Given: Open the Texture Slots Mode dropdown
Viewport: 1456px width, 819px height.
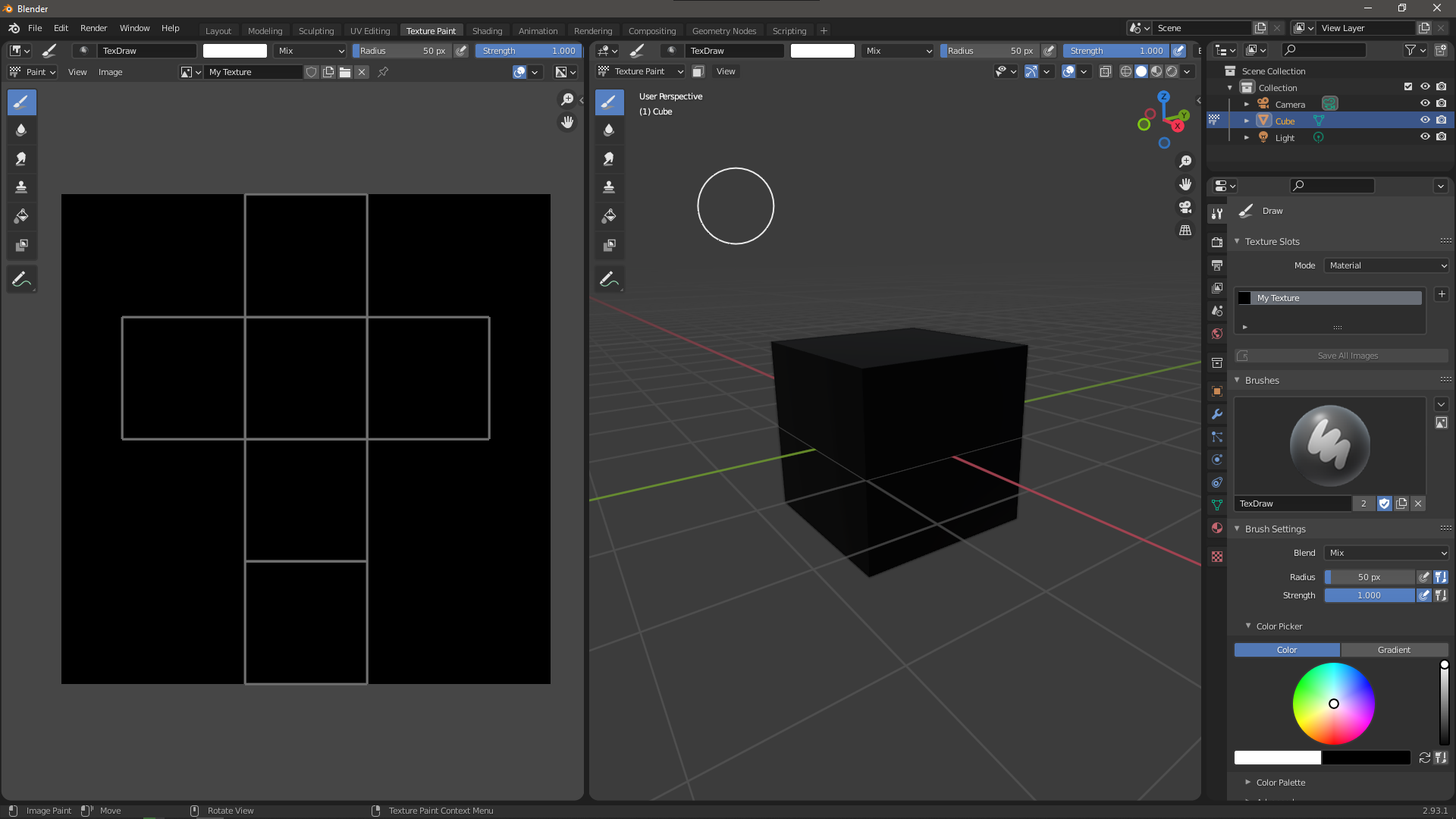Looking at the screenshot, I should pyautogui.click(x=1387, y=265).
